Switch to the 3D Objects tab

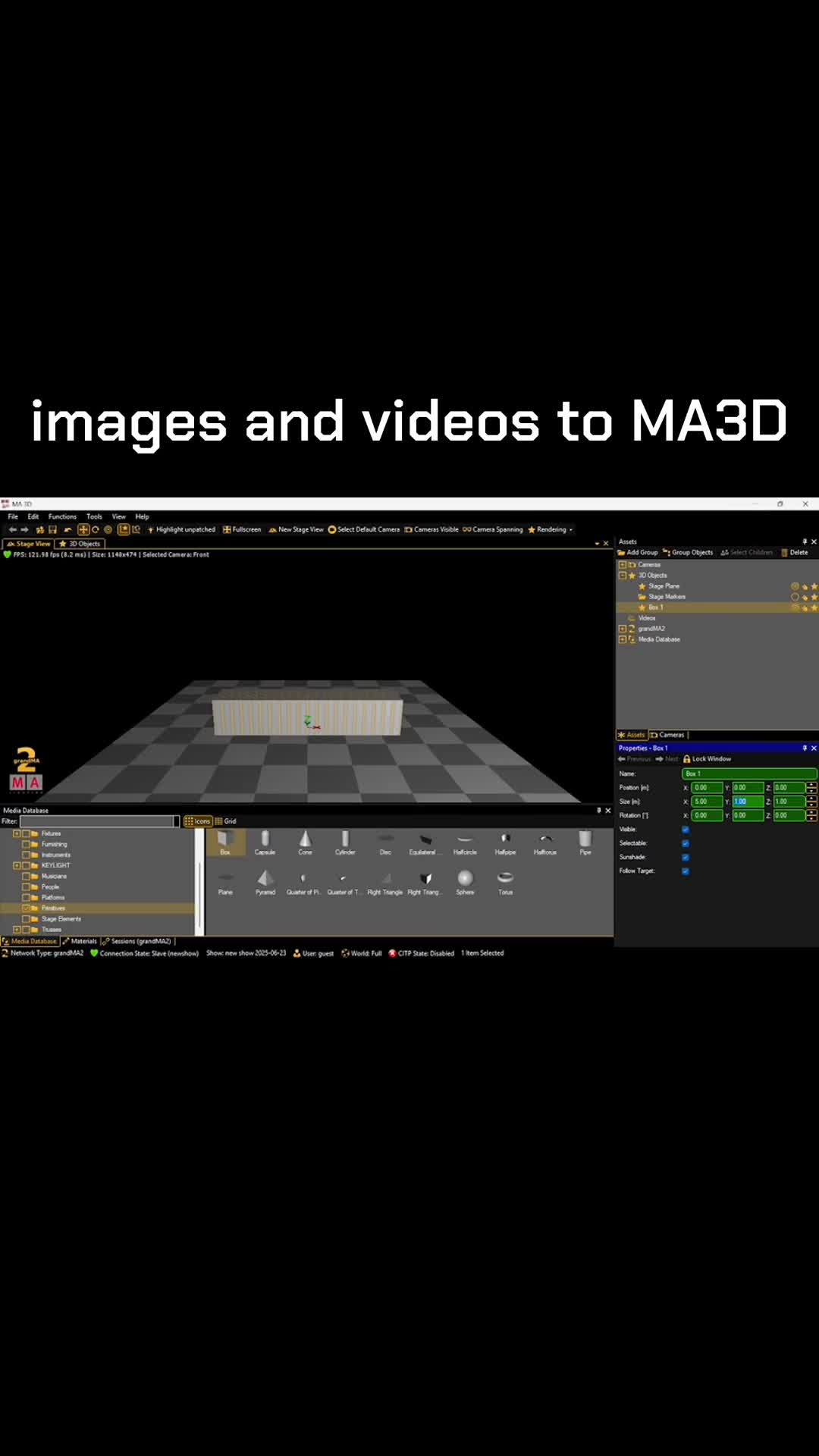pyautogui.click(x=80, y=544)
